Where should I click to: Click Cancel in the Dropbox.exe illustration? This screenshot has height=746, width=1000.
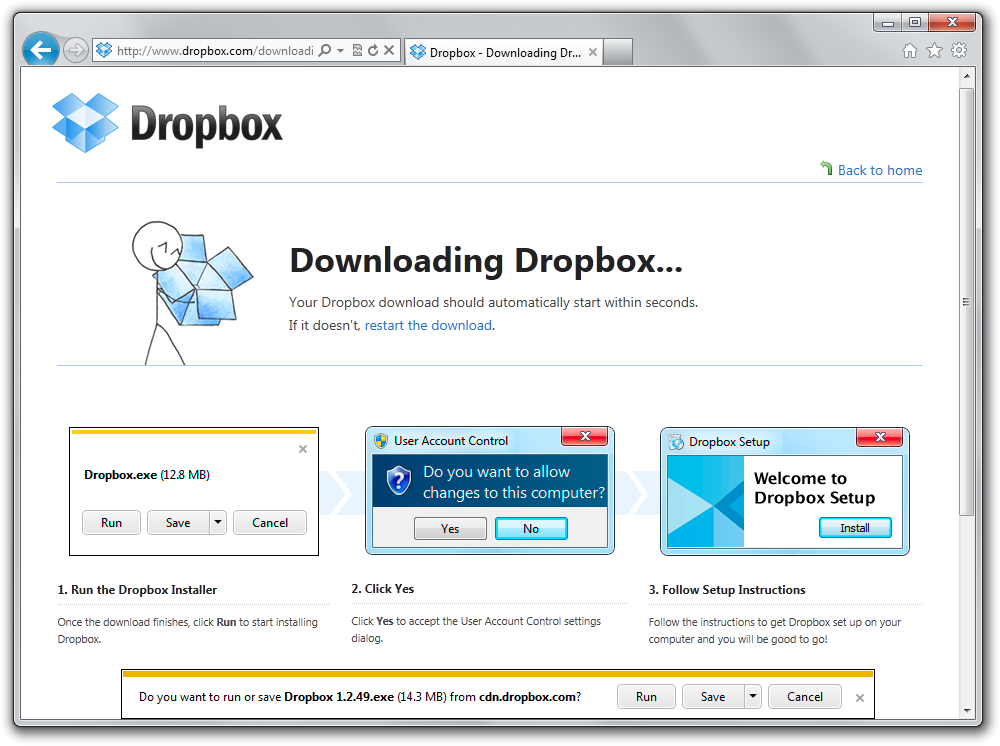(x=270, y=522)
